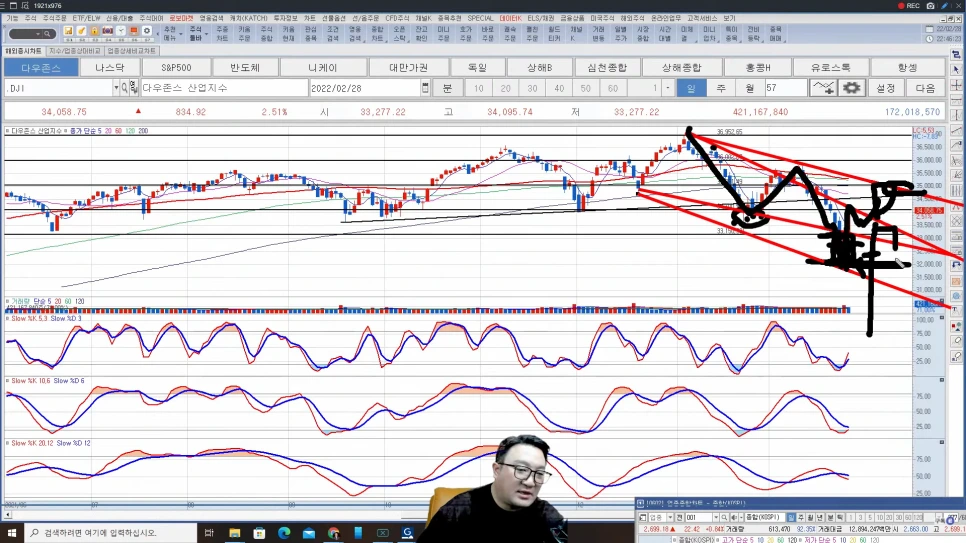This screenshot has height=543, width=966.
Task: Open Windows Start menu
Action: [12, 533]
